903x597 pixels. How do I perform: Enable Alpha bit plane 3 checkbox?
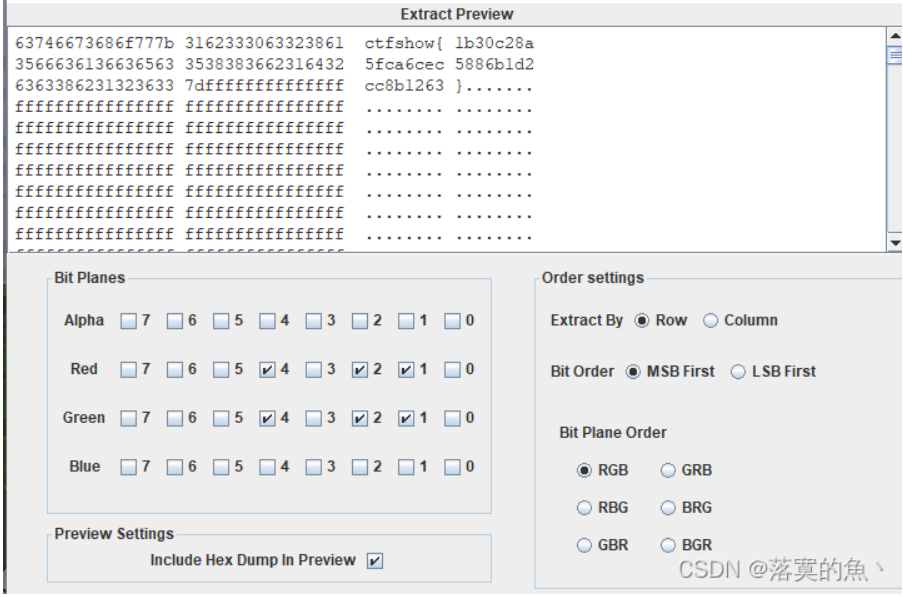314,321
